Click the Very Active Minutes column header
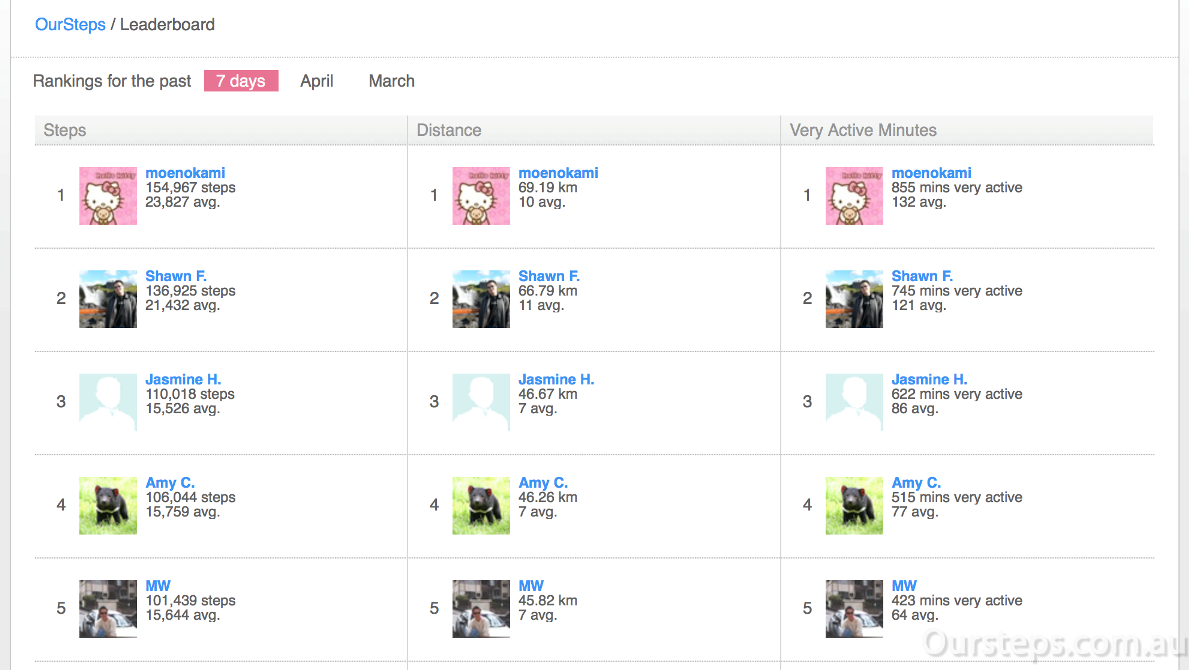This screenshot has height=670, width=1189. pyautogui.click(x=863, y=130)
